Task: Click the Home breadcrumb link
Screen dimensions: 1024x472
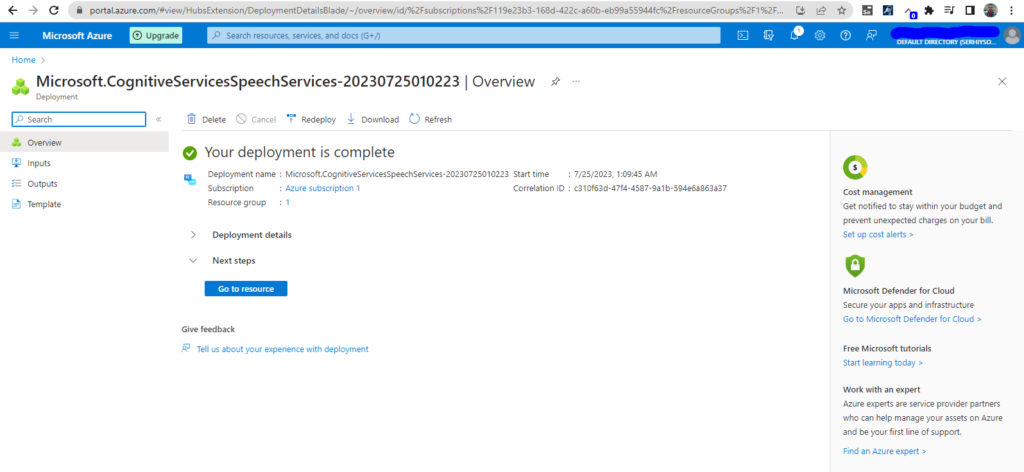Action: point(24,60)
